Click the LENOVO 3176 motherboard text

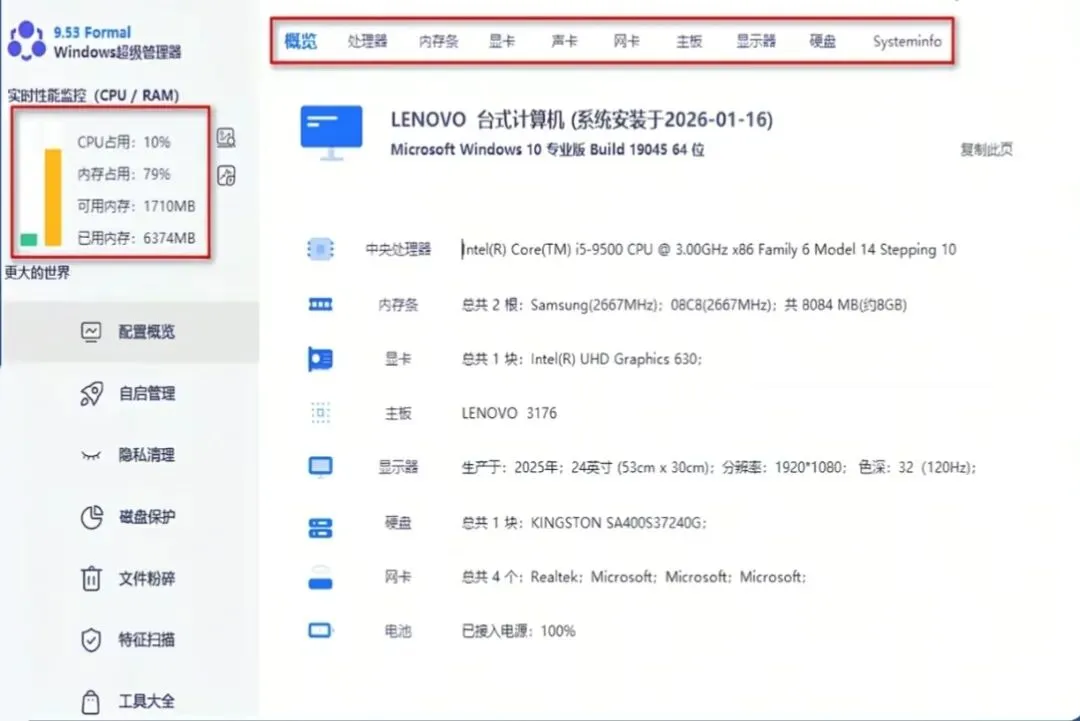click(x=509, y=413)
